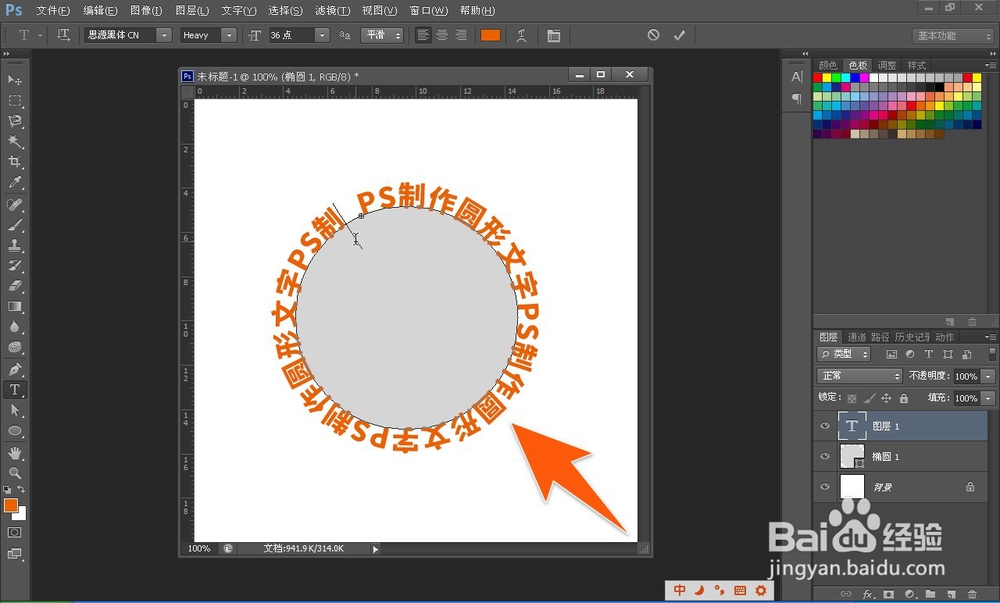The width and height of the screenshot is (1000, 603).
Task: Select the Pen tool
Action: coord(14,369)
